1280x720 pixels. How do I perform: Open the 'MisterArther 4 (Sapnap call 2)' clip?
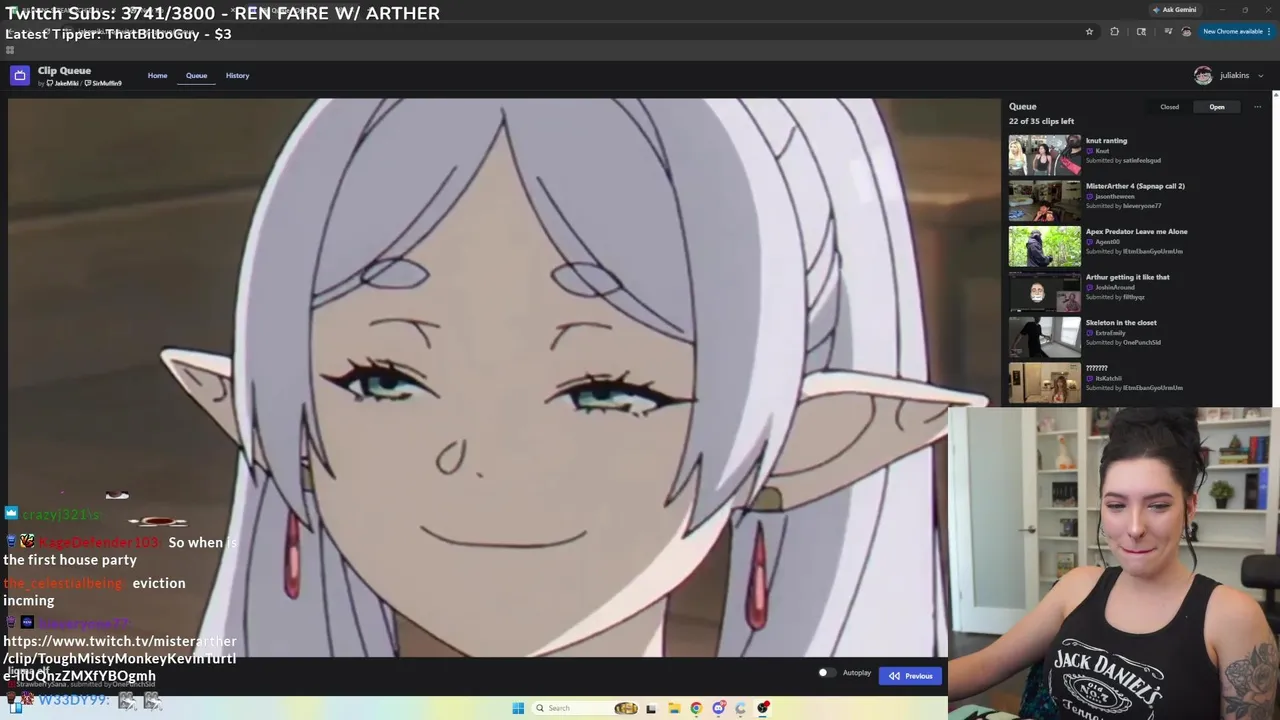tap(1135, 186)
